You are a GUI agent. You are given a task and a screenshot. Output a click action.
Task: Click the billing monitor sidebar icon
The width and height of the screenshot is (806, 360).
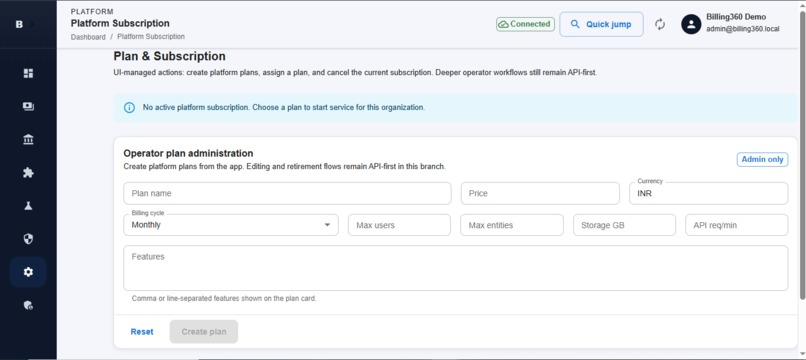tap(28, 106)
